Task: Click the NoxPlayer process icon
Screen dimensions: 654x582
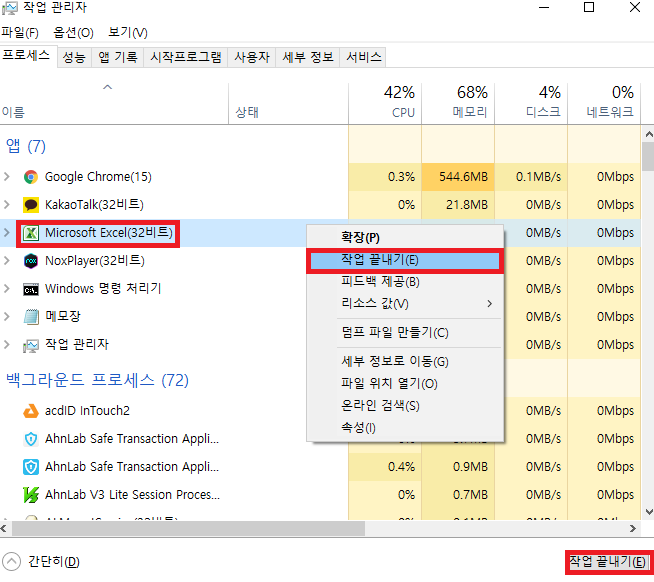Action: pyautogui.click(x=30, y=261)
